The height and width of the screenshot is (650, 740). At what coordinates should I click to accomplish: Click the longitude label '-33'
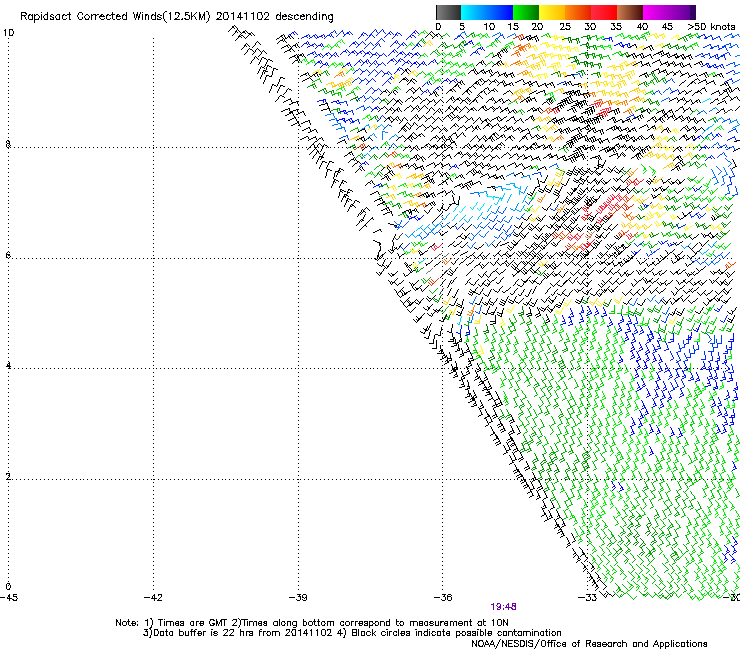(588, 598)
